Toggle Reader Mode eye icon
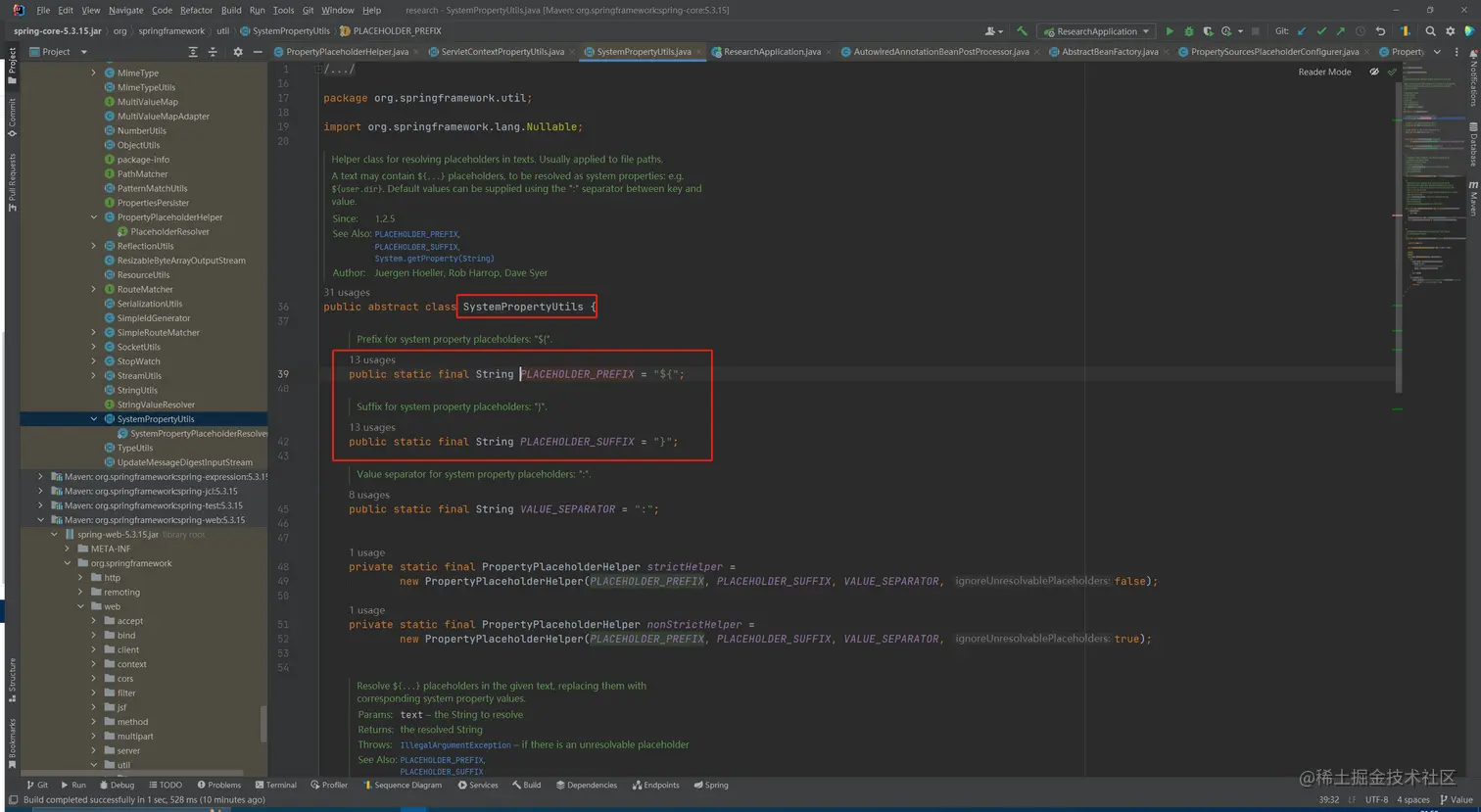Screen dimensions: 1481x812 tap(1373, 72)
